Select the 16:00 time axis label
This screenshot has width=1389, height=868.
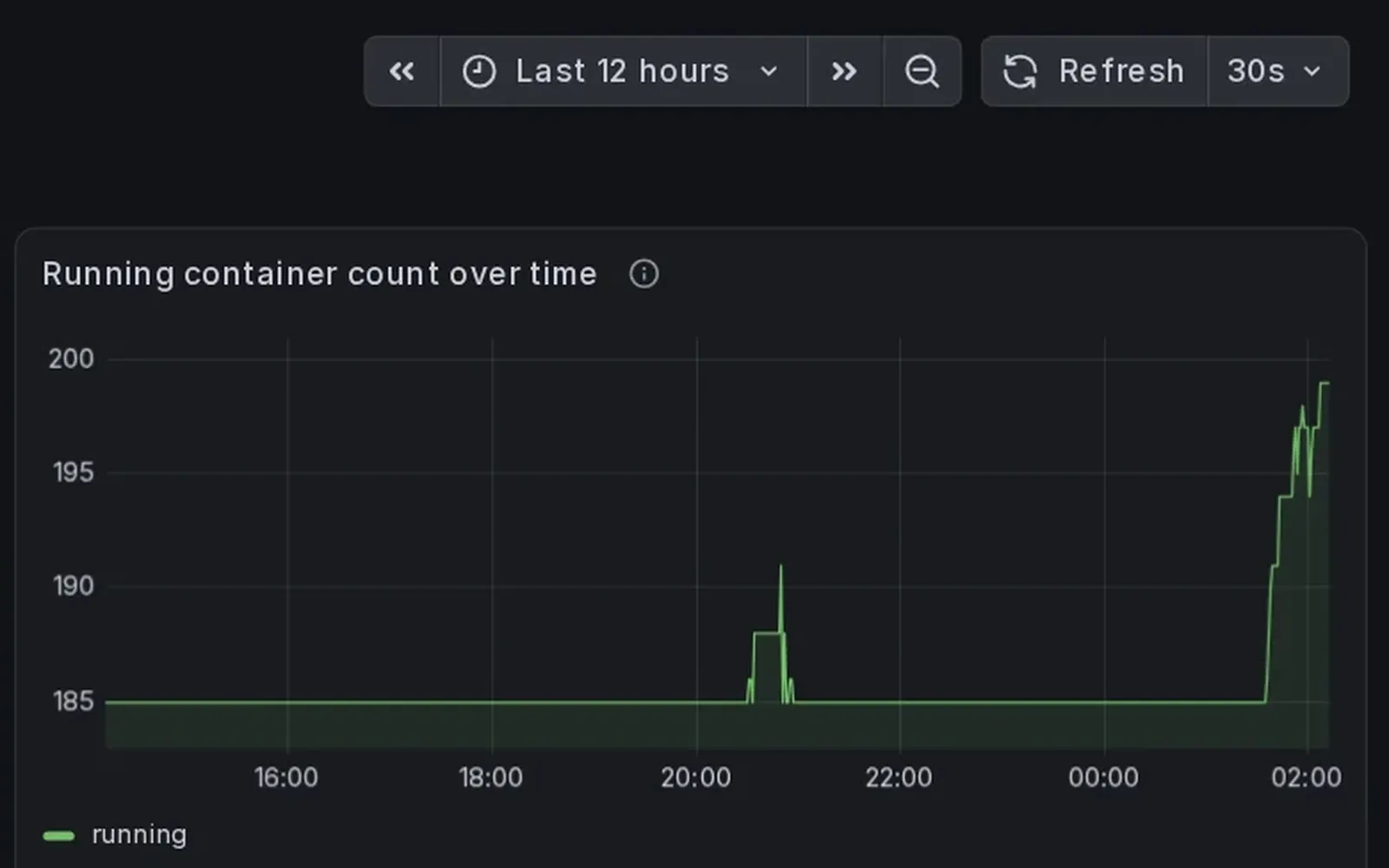pyautogui.click(x=286, y=777)
